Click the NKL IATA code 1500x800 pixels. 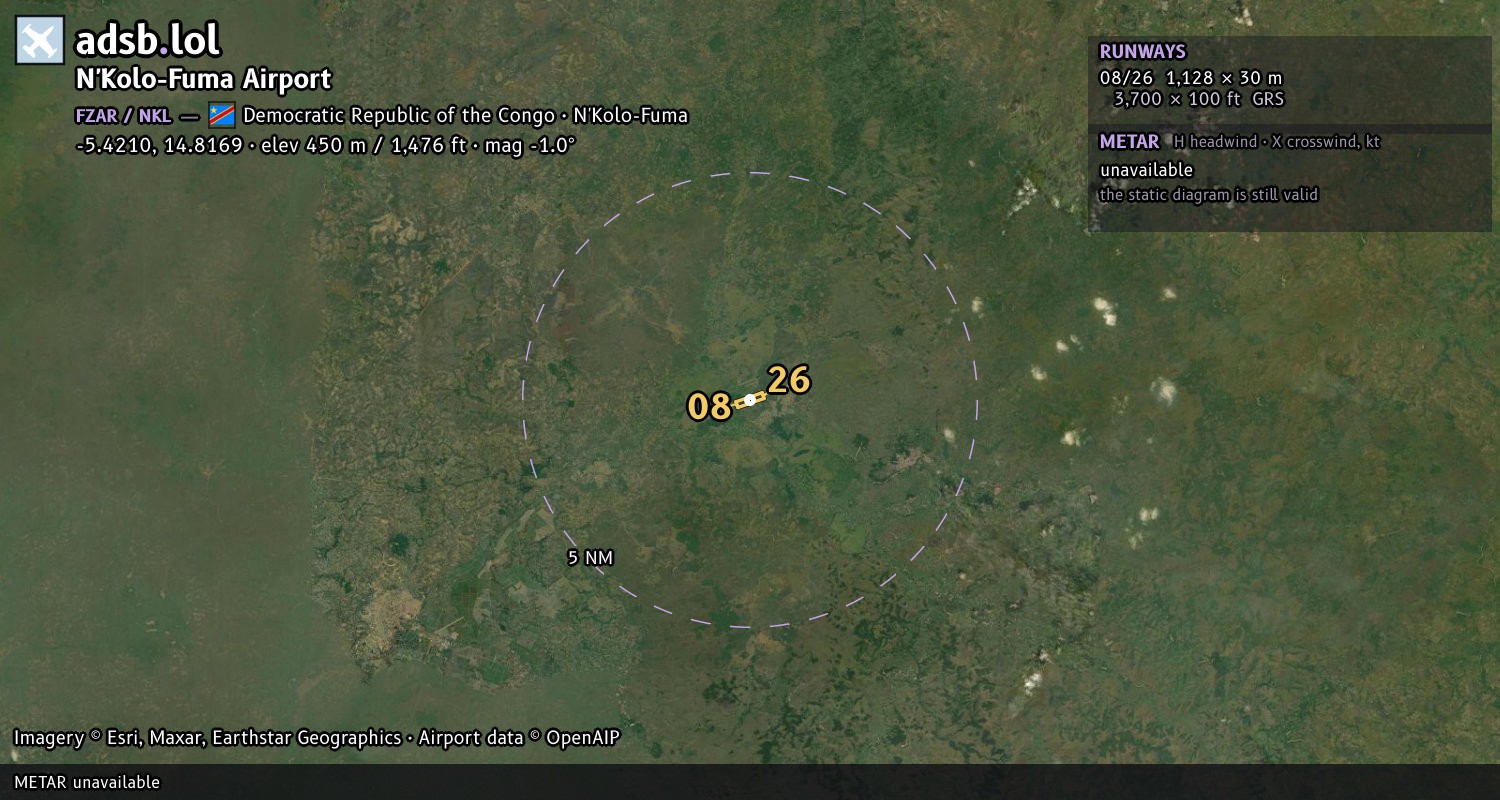click(154, 115)
